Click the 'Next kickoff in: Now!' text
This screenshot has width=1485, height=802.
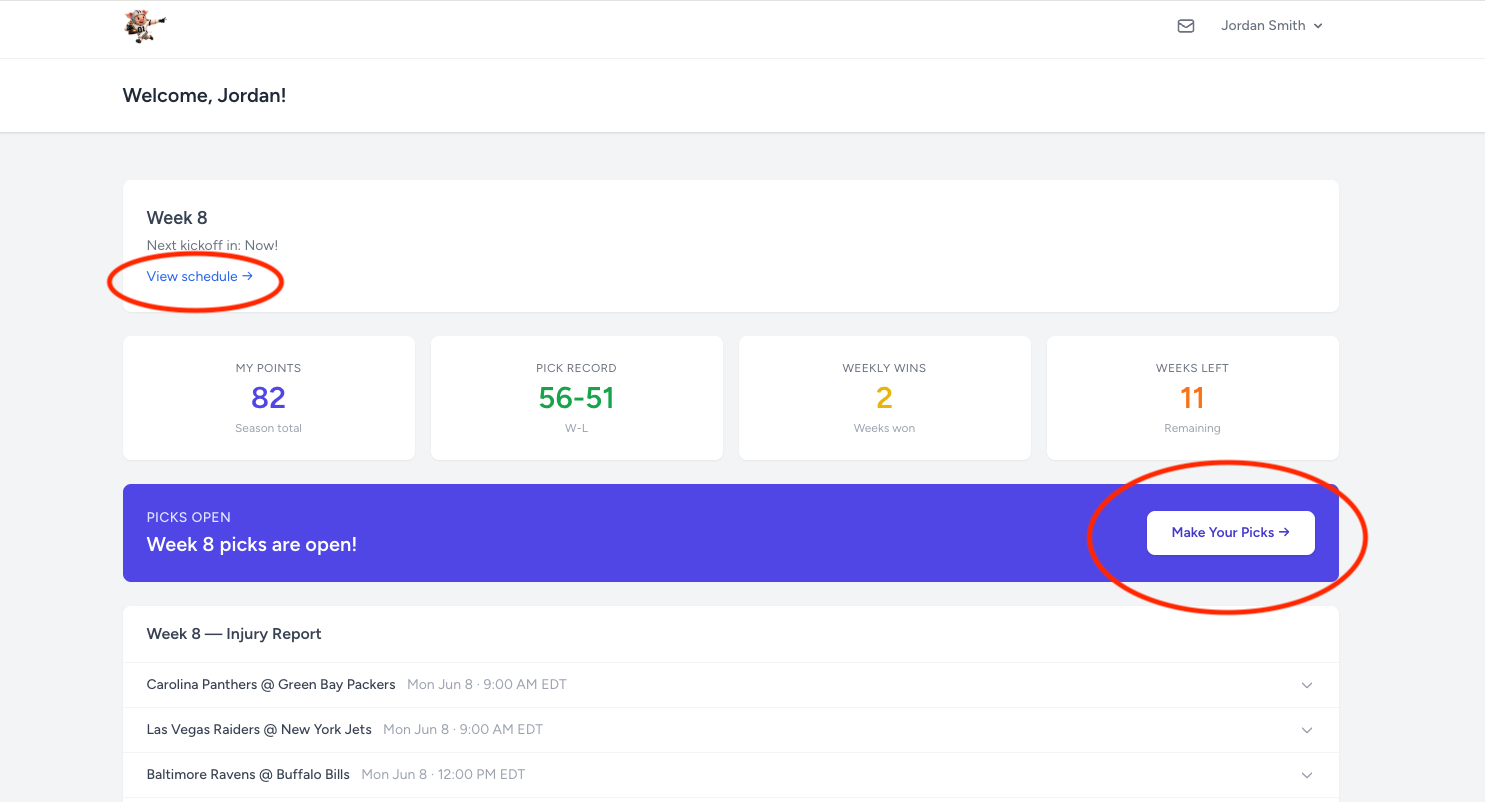point(212,245)
